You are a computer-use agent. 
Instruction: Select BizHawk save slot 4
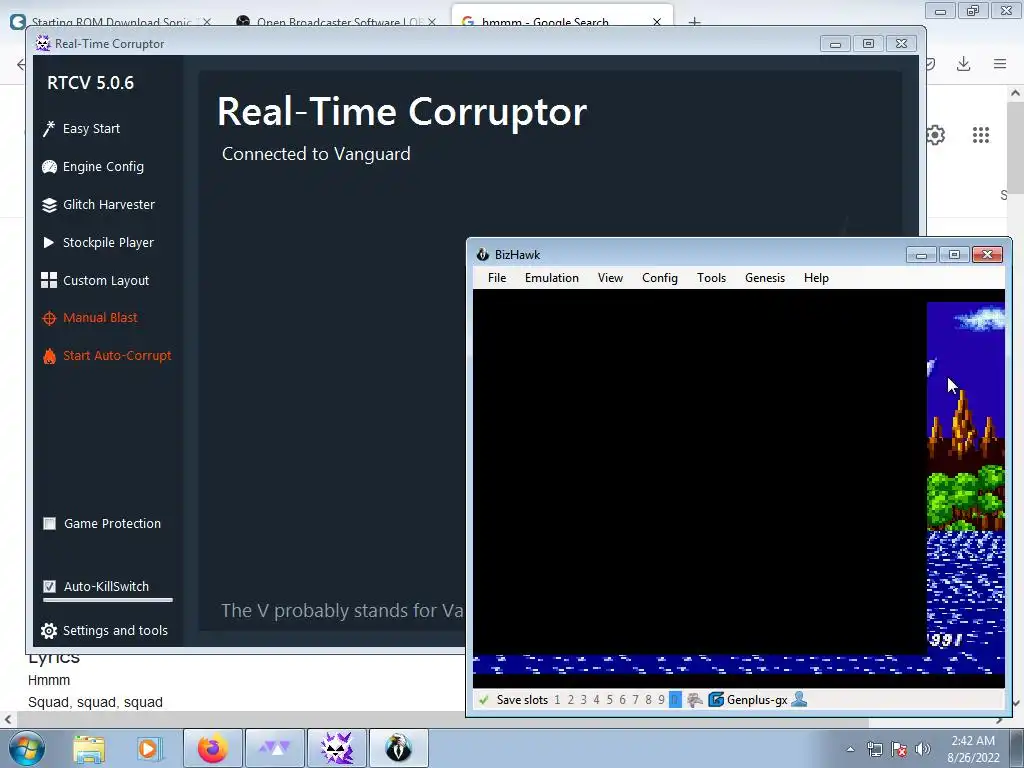tap(596, 700)
